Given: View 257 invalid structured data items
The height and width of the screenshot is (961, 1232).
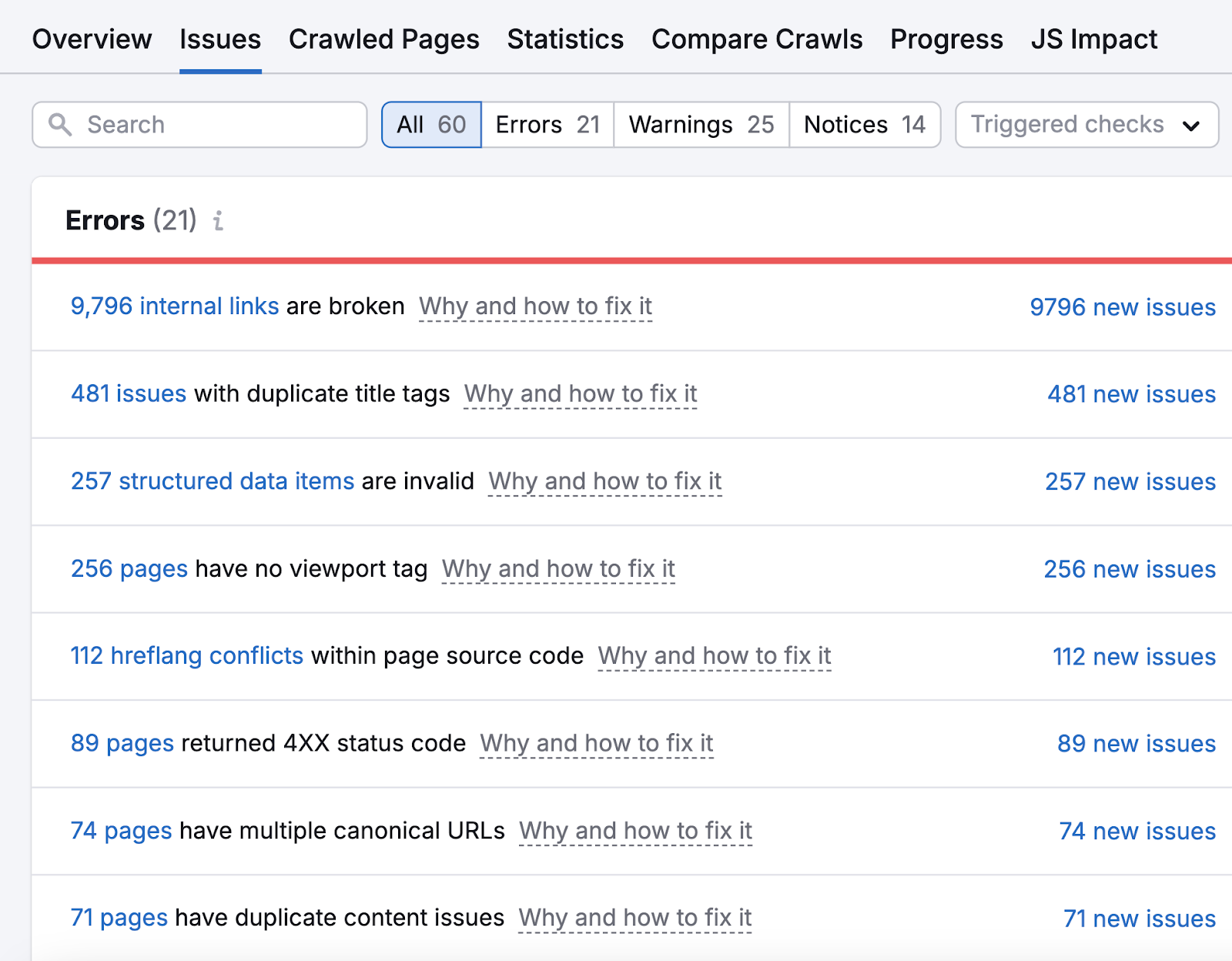Looking at the screenshot, I should (212, 481).
